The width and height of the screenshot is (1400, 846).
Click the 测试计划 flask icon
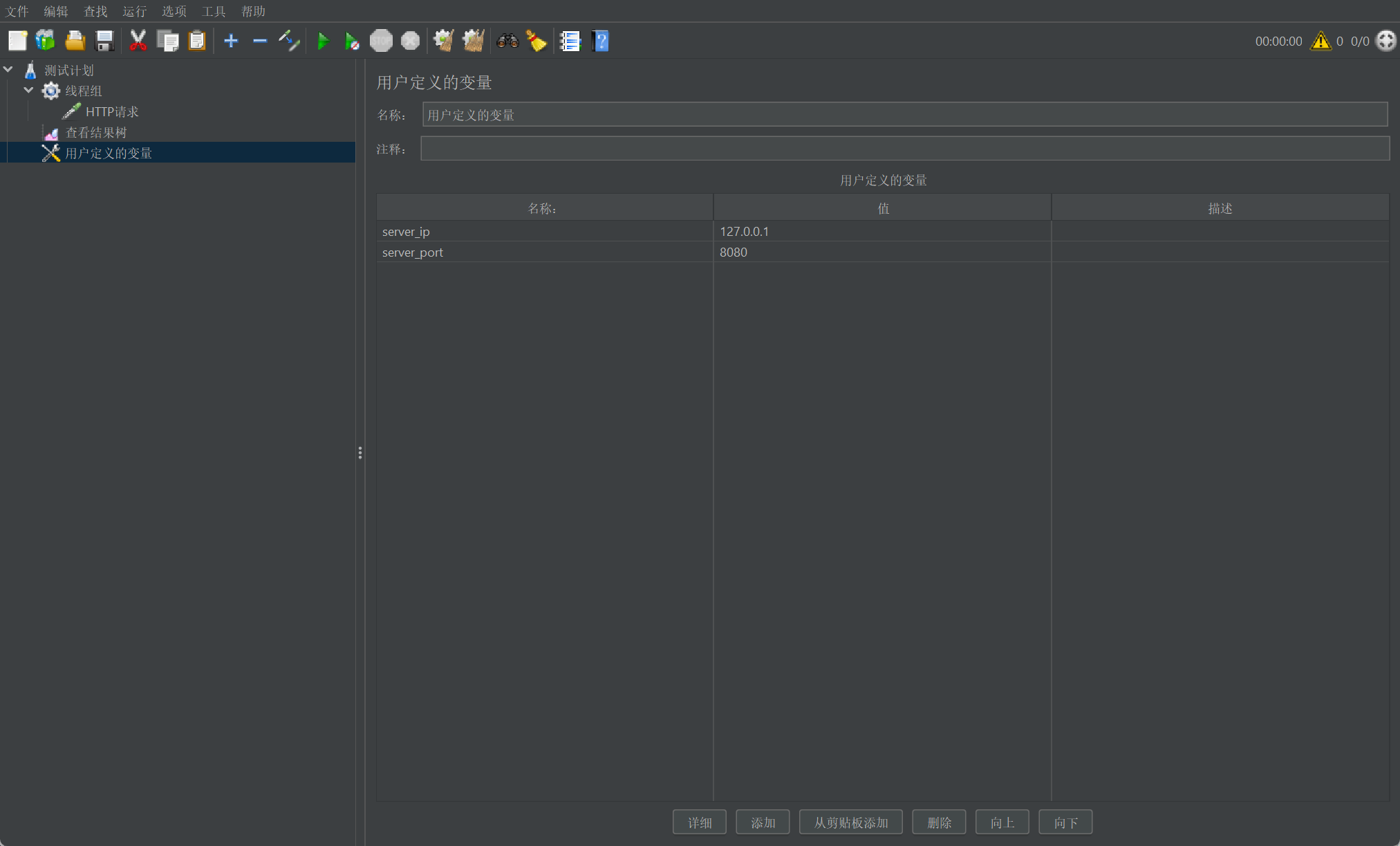tap(30, 70)
